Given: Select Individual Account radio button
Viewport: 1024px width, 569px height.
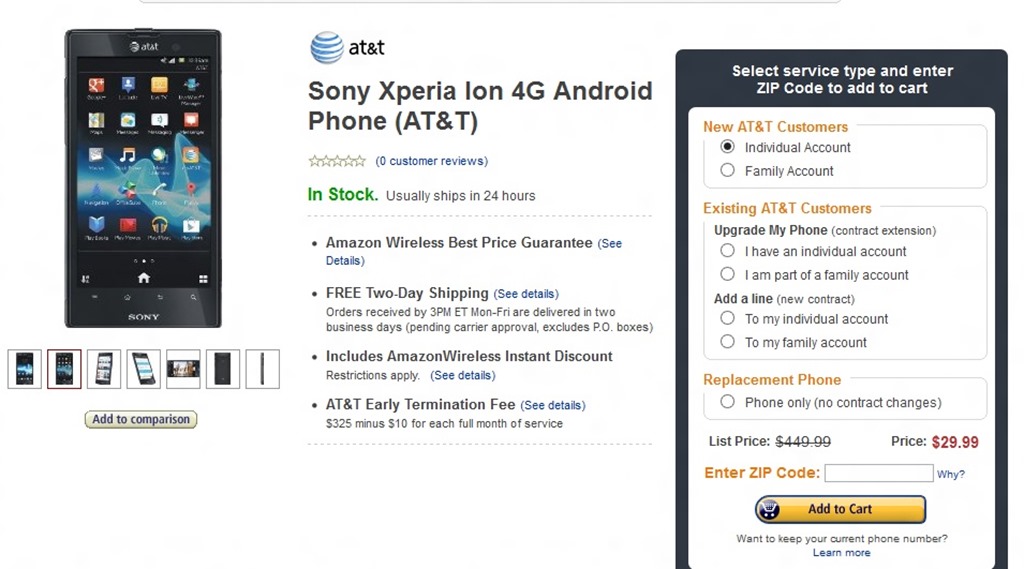Looking at the screenshot, I should coord(728,147).
